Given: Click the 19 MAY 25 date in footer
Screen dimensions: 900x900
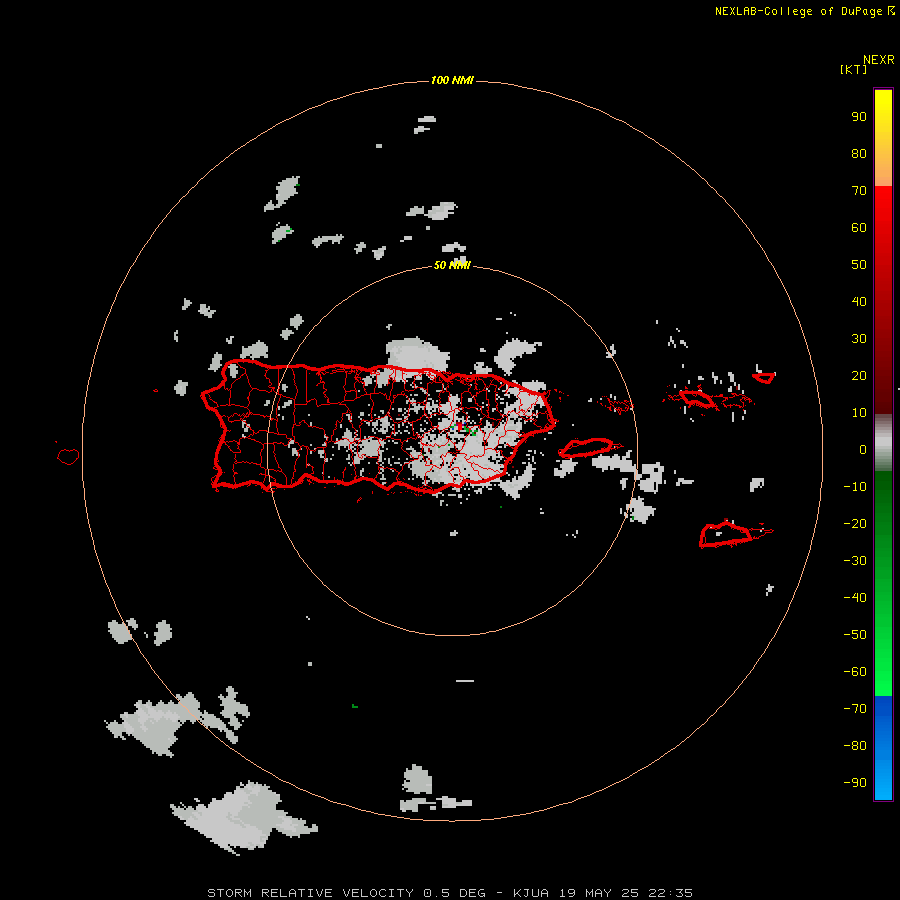Looking at the screenshot, I should point(598,893).
